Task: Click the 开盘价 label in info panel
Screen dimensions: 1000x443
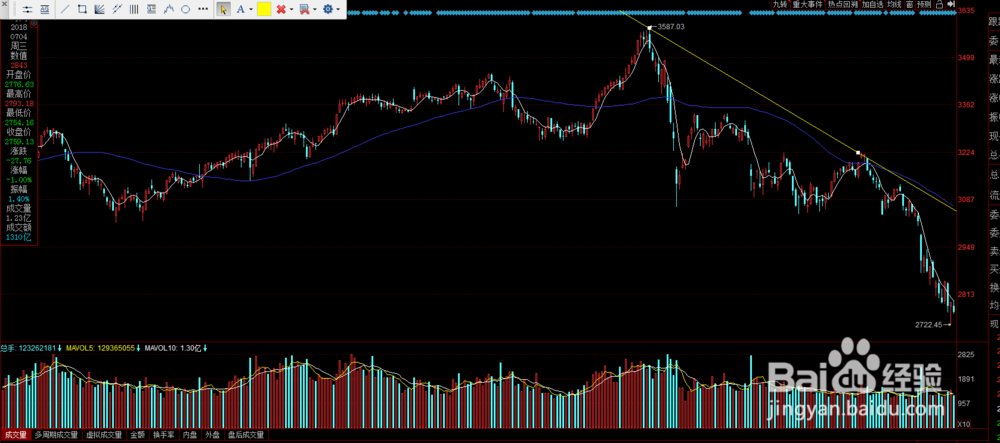Action: [18, 75]
